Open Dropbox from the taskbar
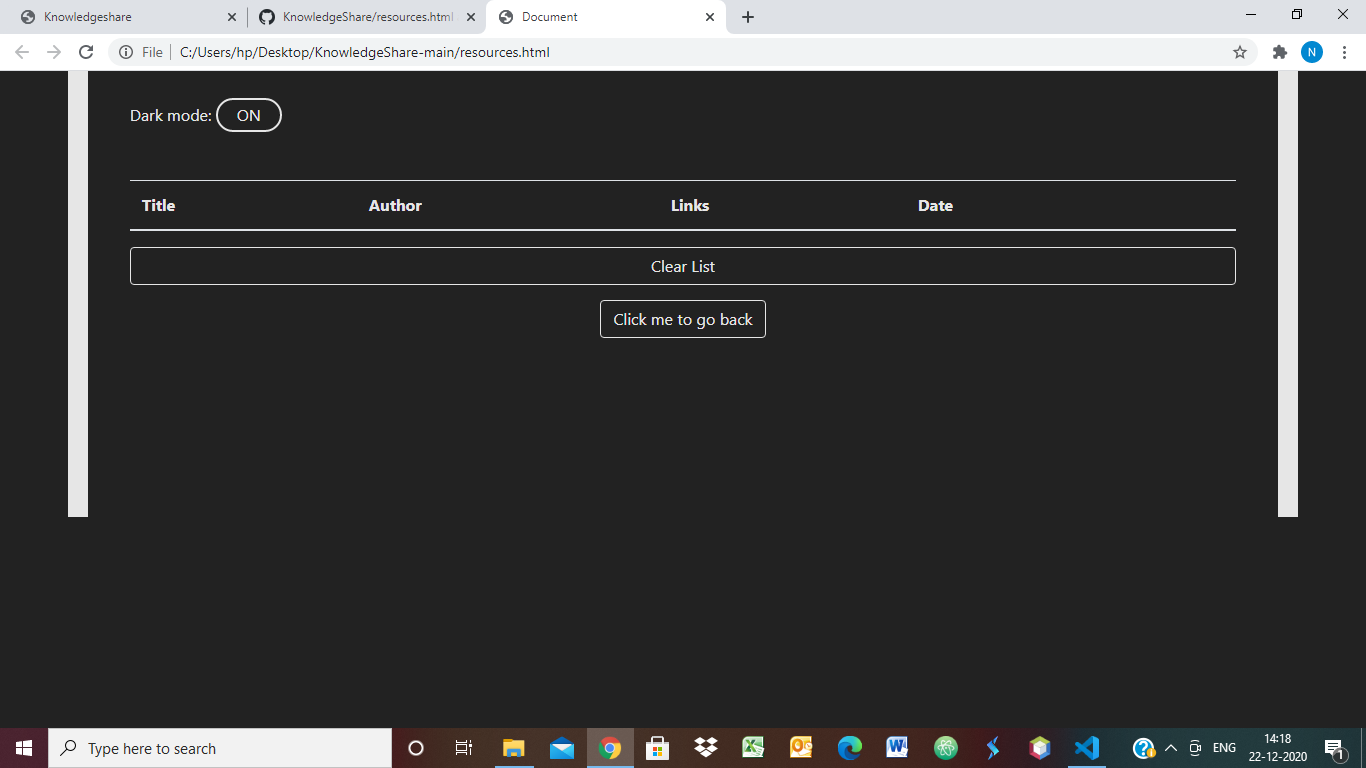This screenshot has height=768, width=1366. pyautogui.click(x=705, y=747)
